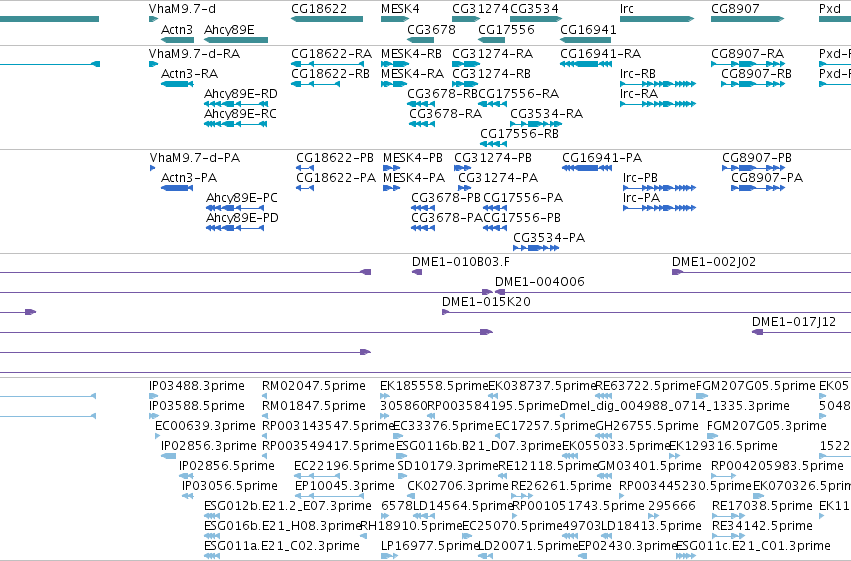
Task: Click transcript CG3678-RA
Action: point(422,124)
